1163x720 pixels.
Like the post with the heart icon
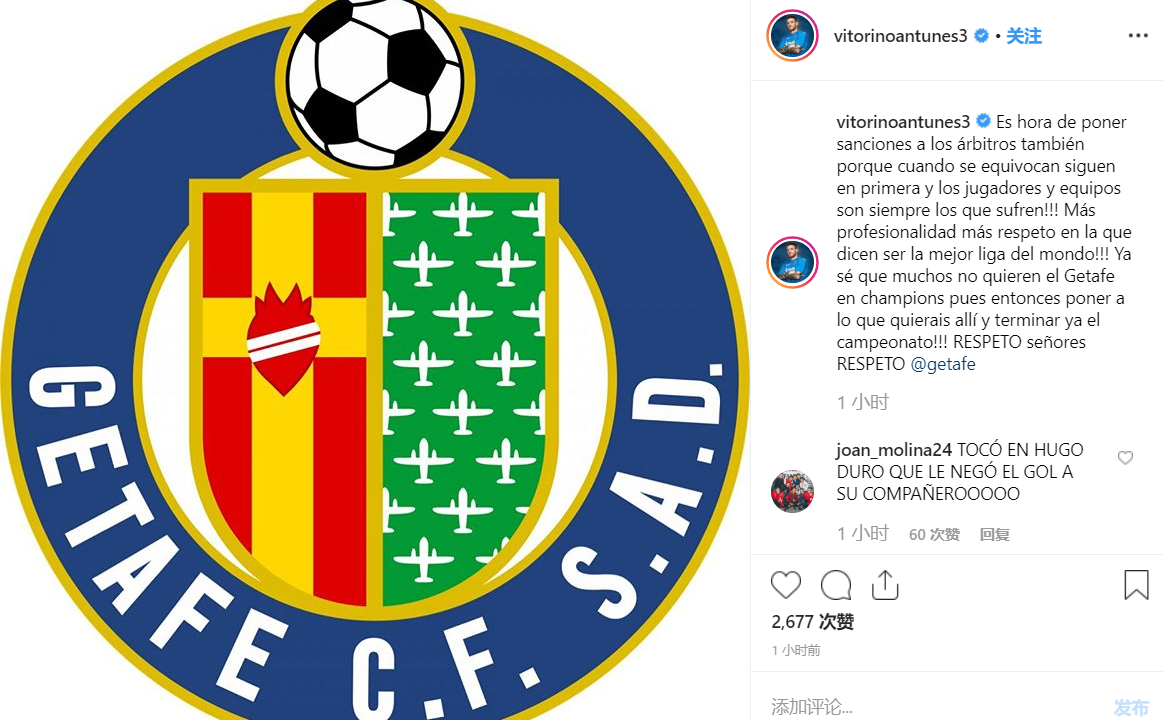[x=785, y=585]
